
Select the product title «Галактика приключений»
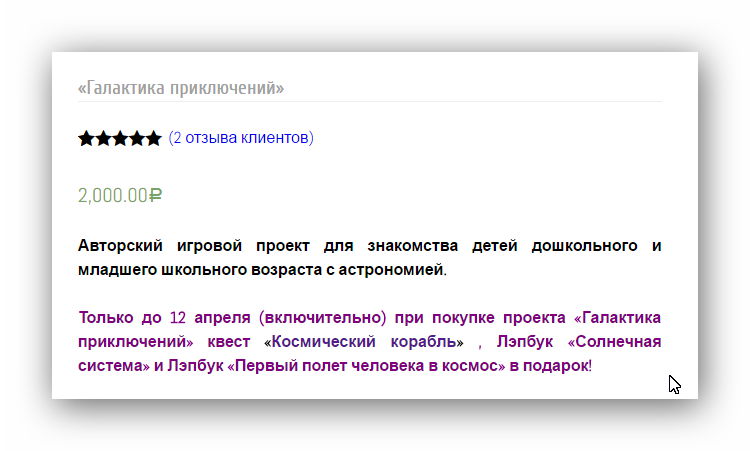181,88
